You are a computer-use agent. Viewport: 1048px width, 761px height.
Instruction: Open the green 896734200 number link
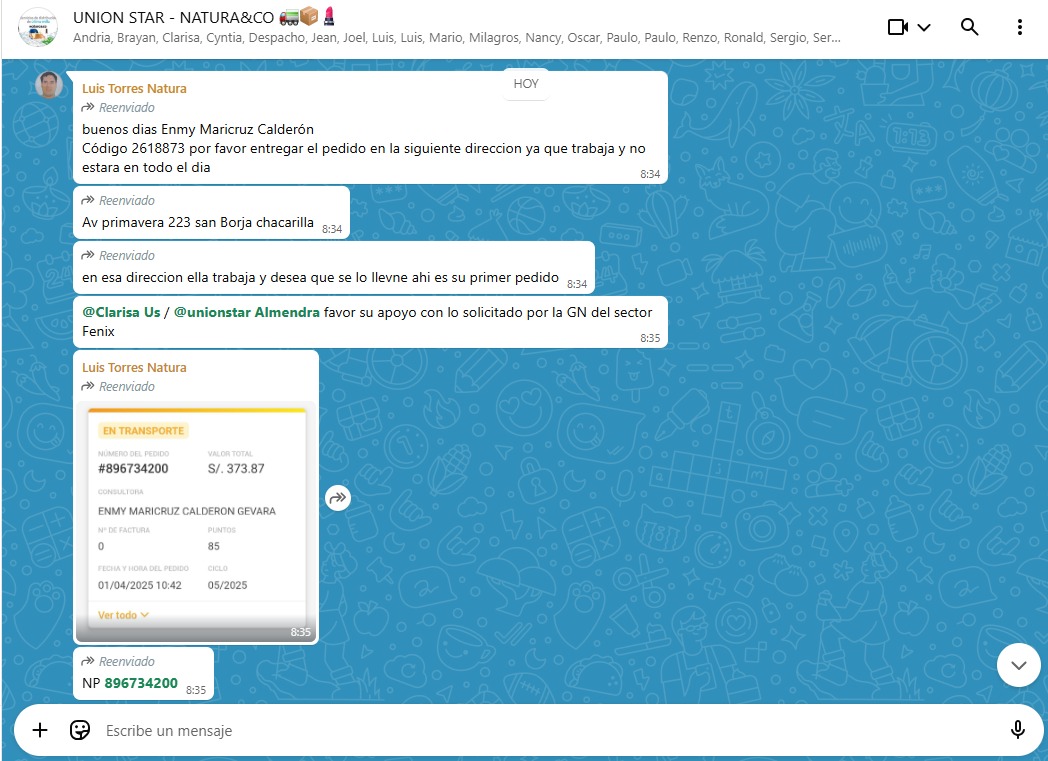pos(141,683)
